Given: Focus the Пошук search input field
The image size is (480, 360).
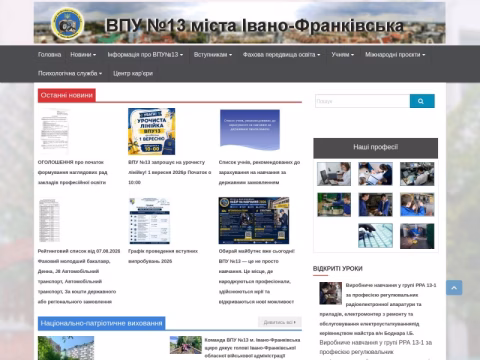Looking at the screenshot, I should (362, 101).
